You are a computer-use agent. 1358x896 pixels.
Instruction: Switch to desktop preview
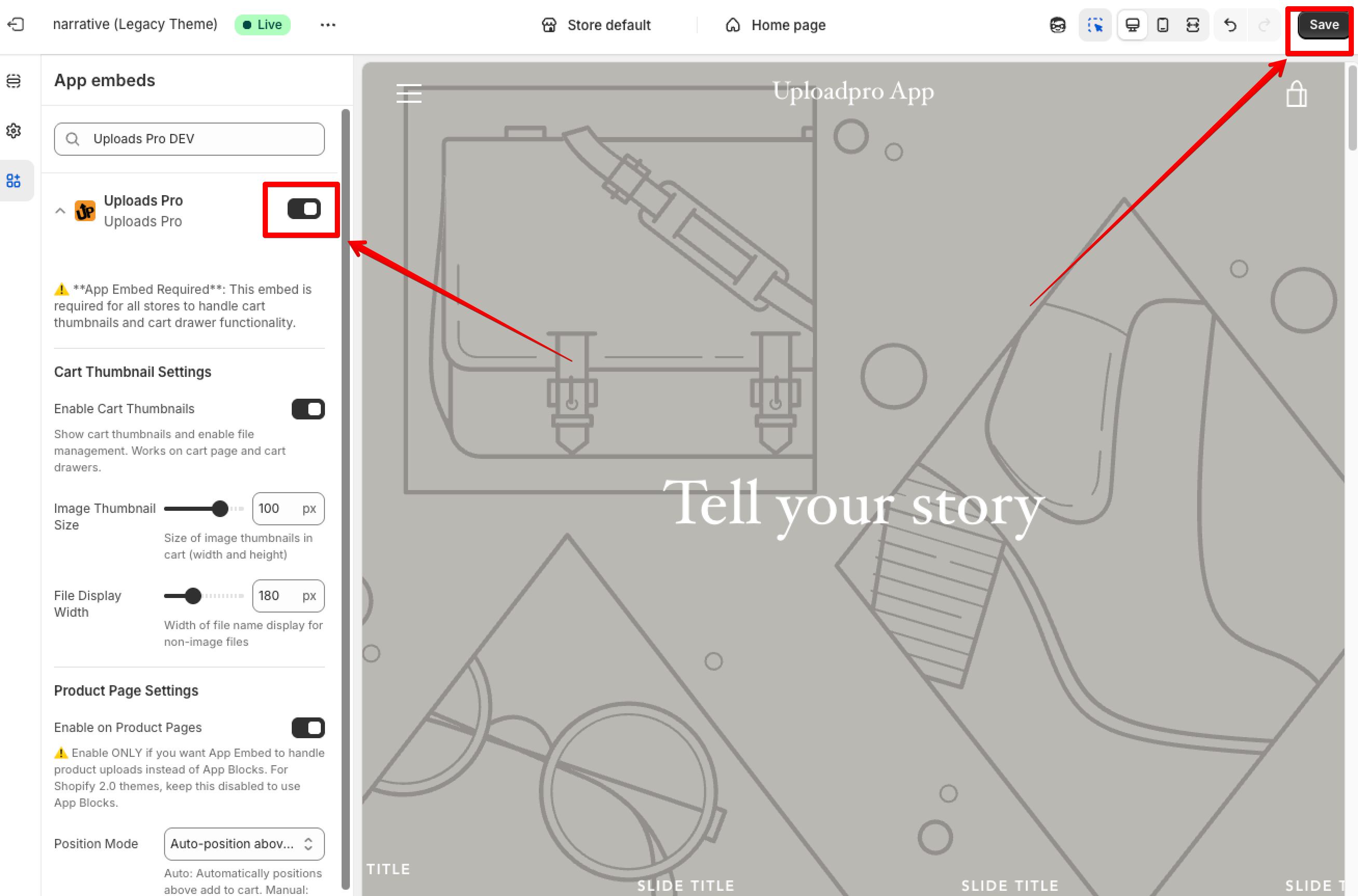(1132, 25)
